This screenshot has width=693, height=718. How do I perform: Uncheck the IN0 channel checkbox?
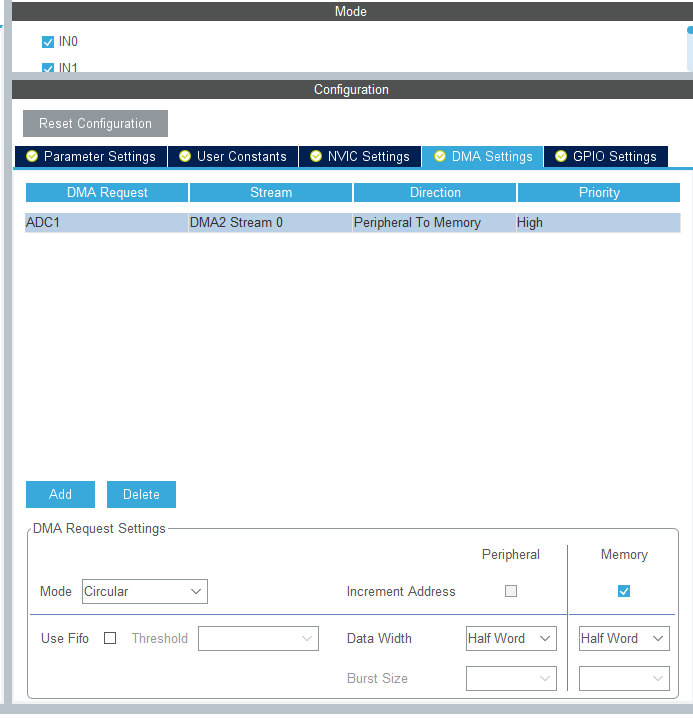(48, 42)
